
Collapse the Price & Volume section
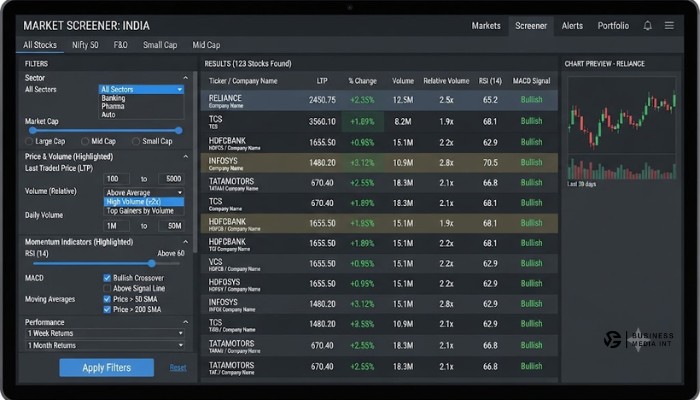pyautogui.click(x=186, y=157)
